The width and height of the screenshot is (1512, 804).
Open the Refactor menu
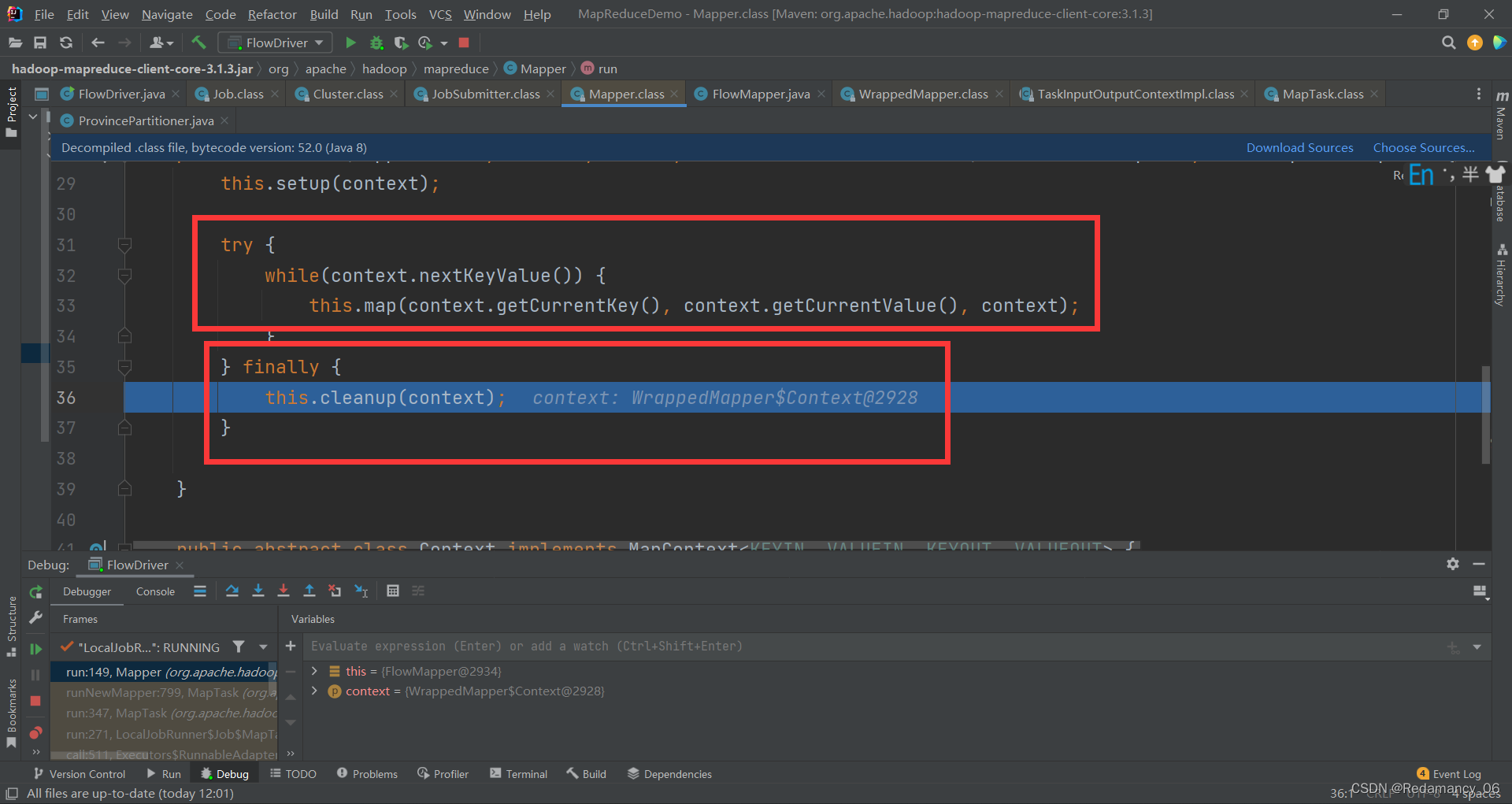point(272,14)
